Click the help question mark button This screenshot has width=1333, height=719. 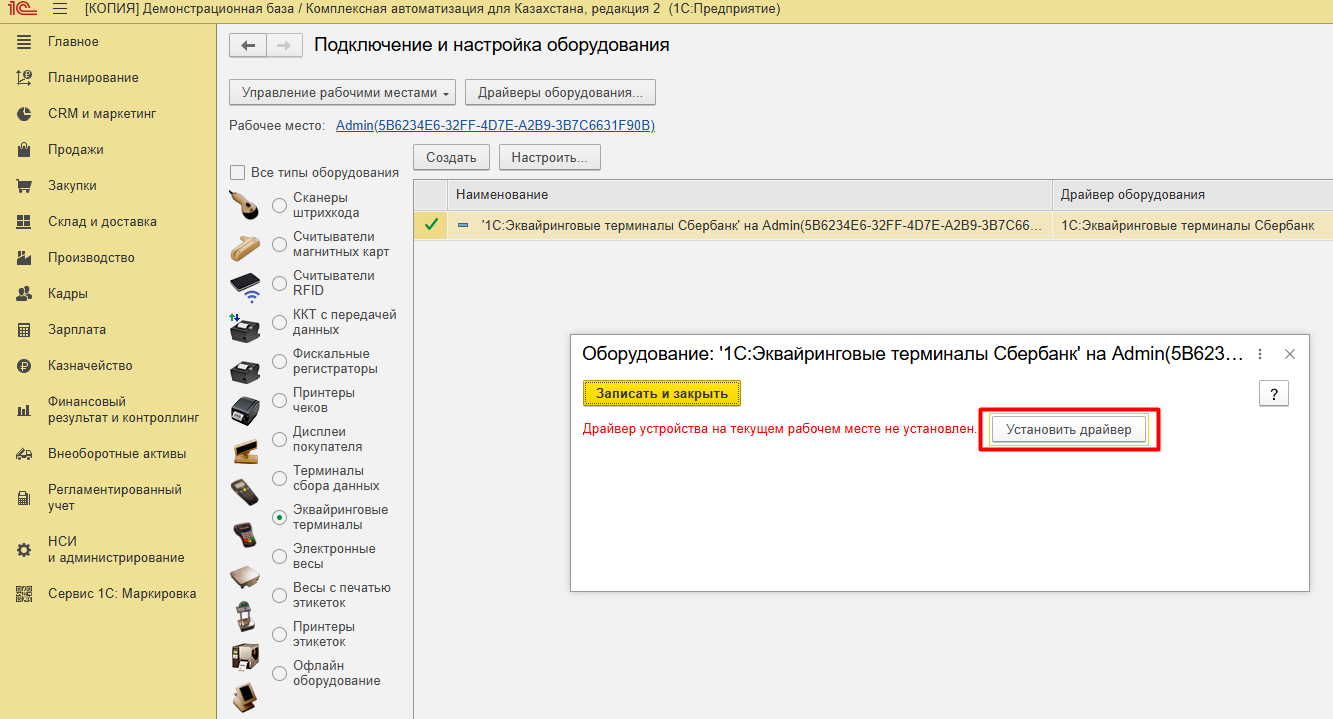(x=1273, y=394)
